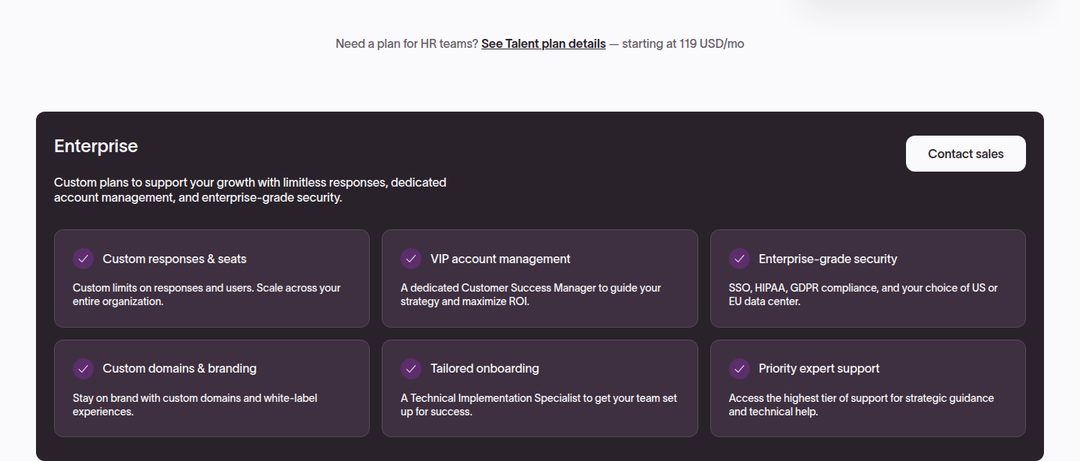The image size is (1080, 461).
Task: Click the Custom domains & branding title
Action: [179, 369]
